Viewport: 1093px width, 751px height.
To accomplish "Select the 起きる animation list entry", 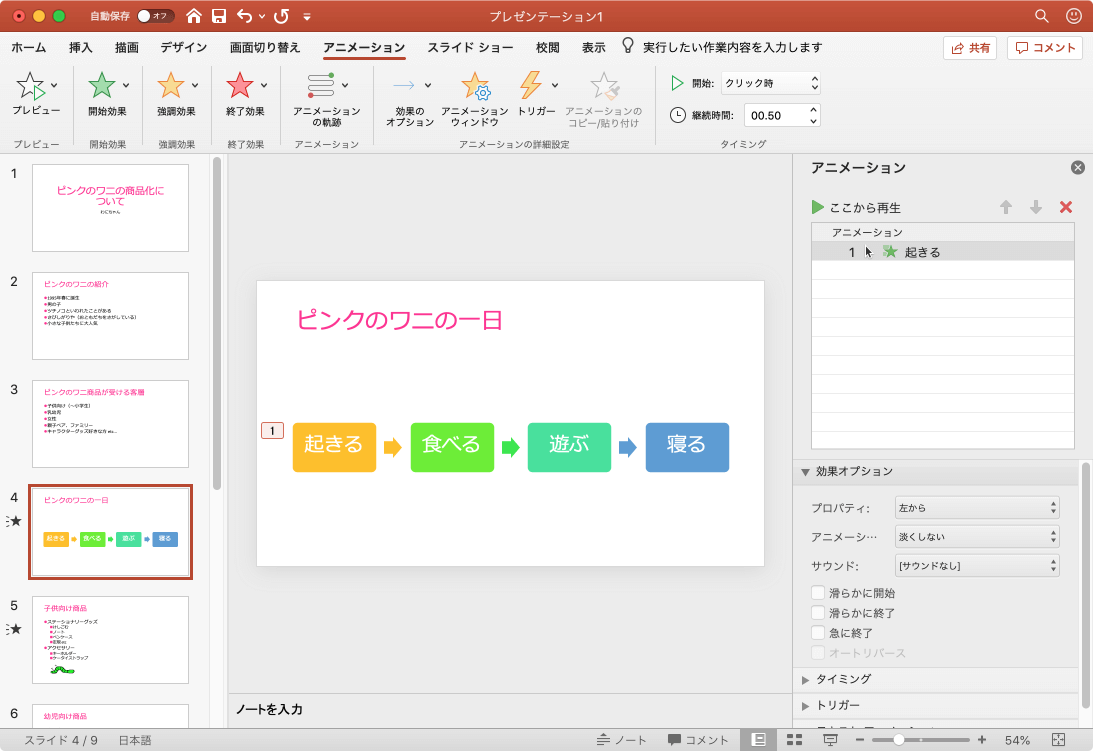I will [942, 252].
